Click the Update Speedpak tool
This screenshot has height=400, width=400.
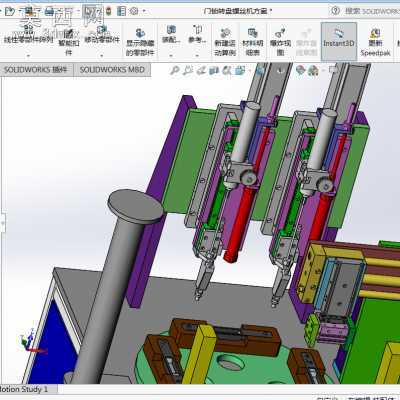point(375,43)
